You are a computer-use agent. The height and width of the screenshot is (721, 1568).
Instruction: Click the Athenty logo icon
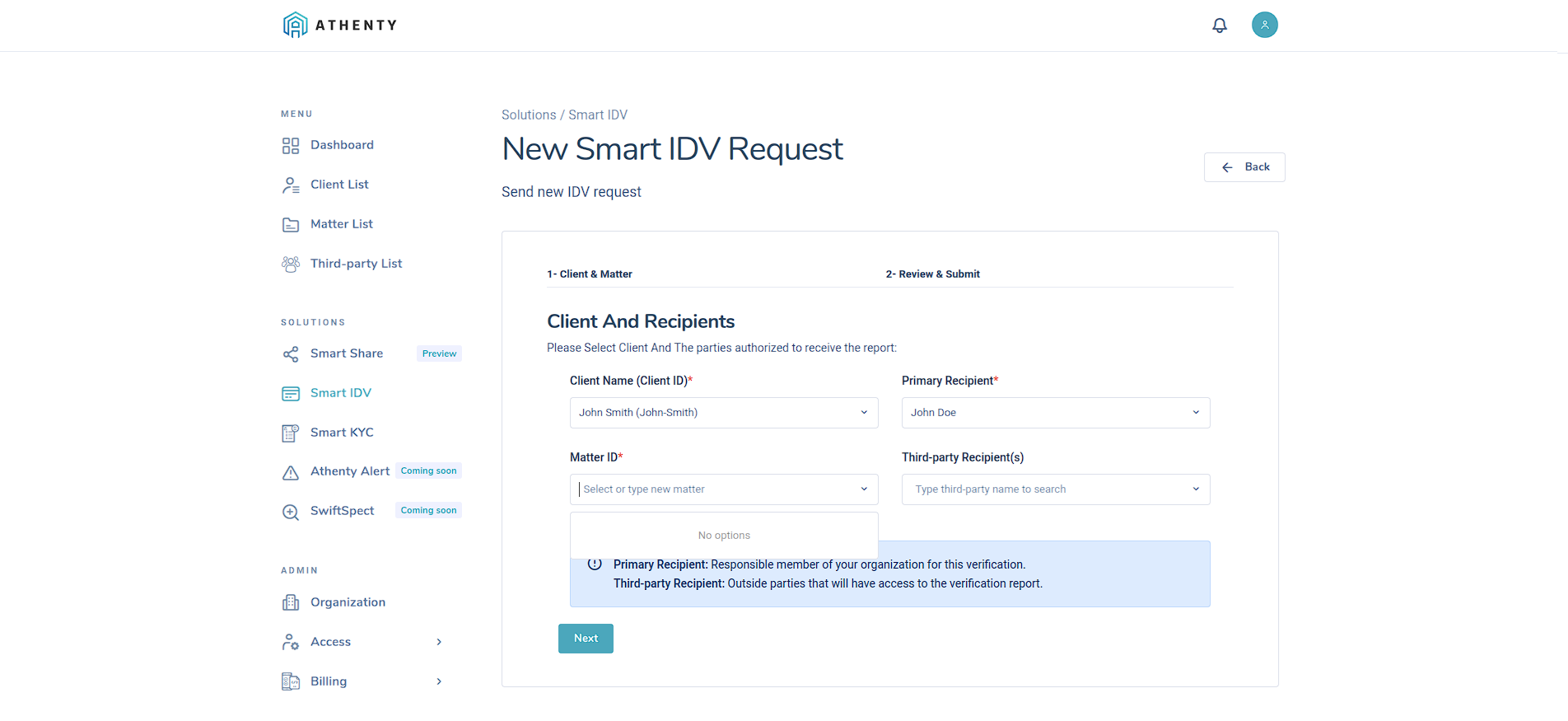coord(295,25)
